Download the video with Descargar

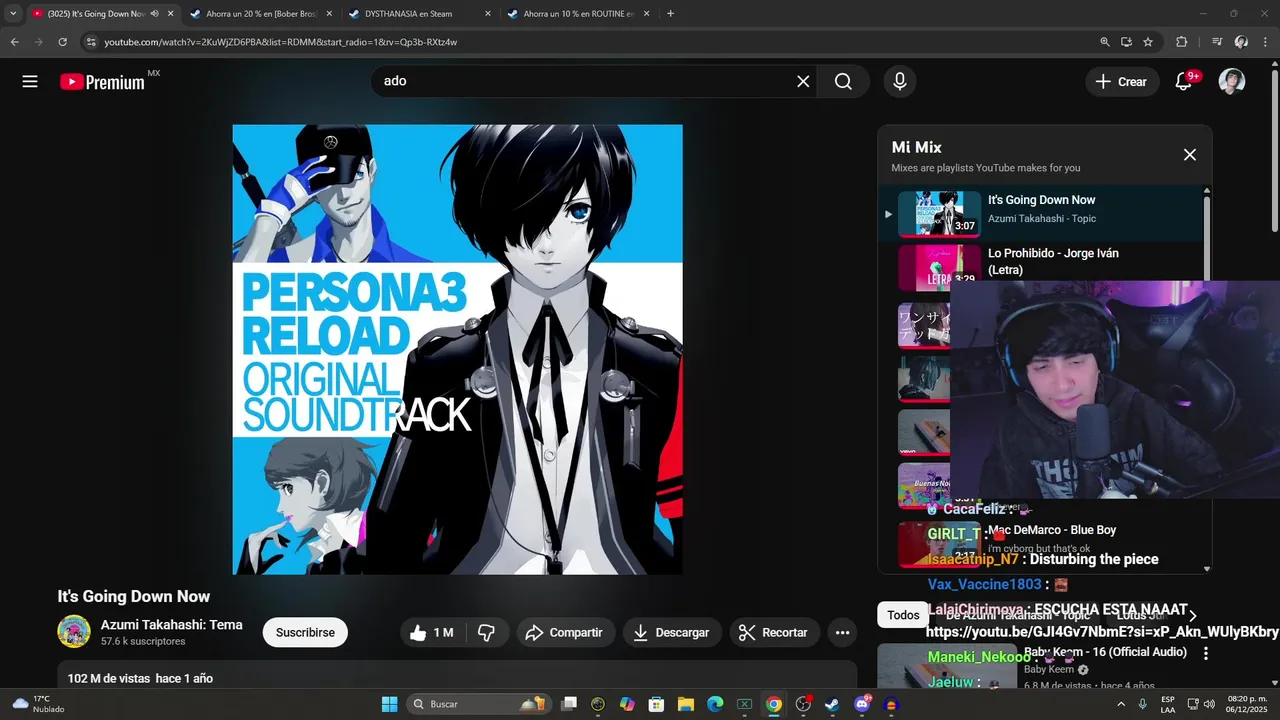671,632
